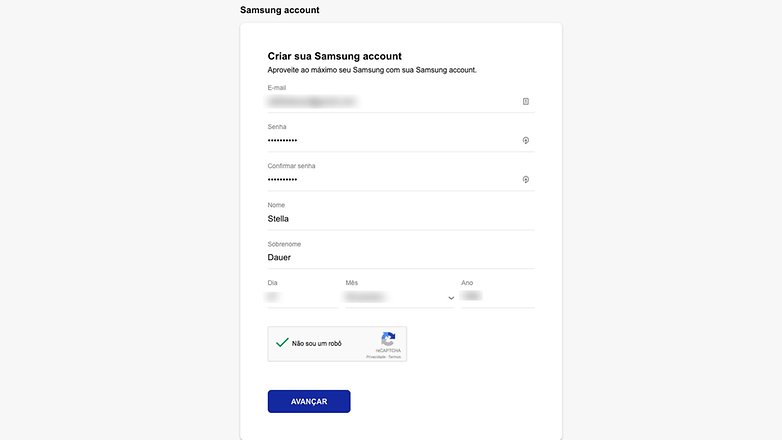Click the icon in the E-mail field
This screenshot has width=782, height=440.
pyautogui.click(x=526, y=101)
